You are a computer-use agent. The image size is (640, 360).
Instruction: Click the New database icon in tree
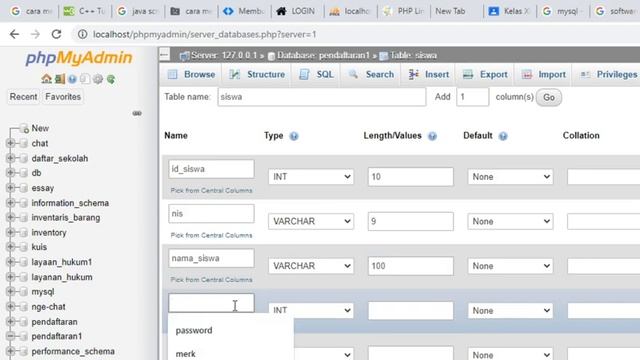pyautogui.click(x=24, y=129)
